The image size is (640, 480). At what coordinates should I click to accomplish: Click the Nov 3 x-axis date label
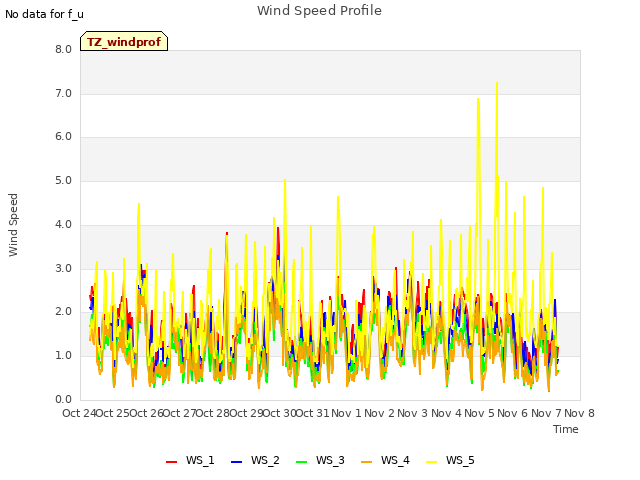[x=413, y=413]
